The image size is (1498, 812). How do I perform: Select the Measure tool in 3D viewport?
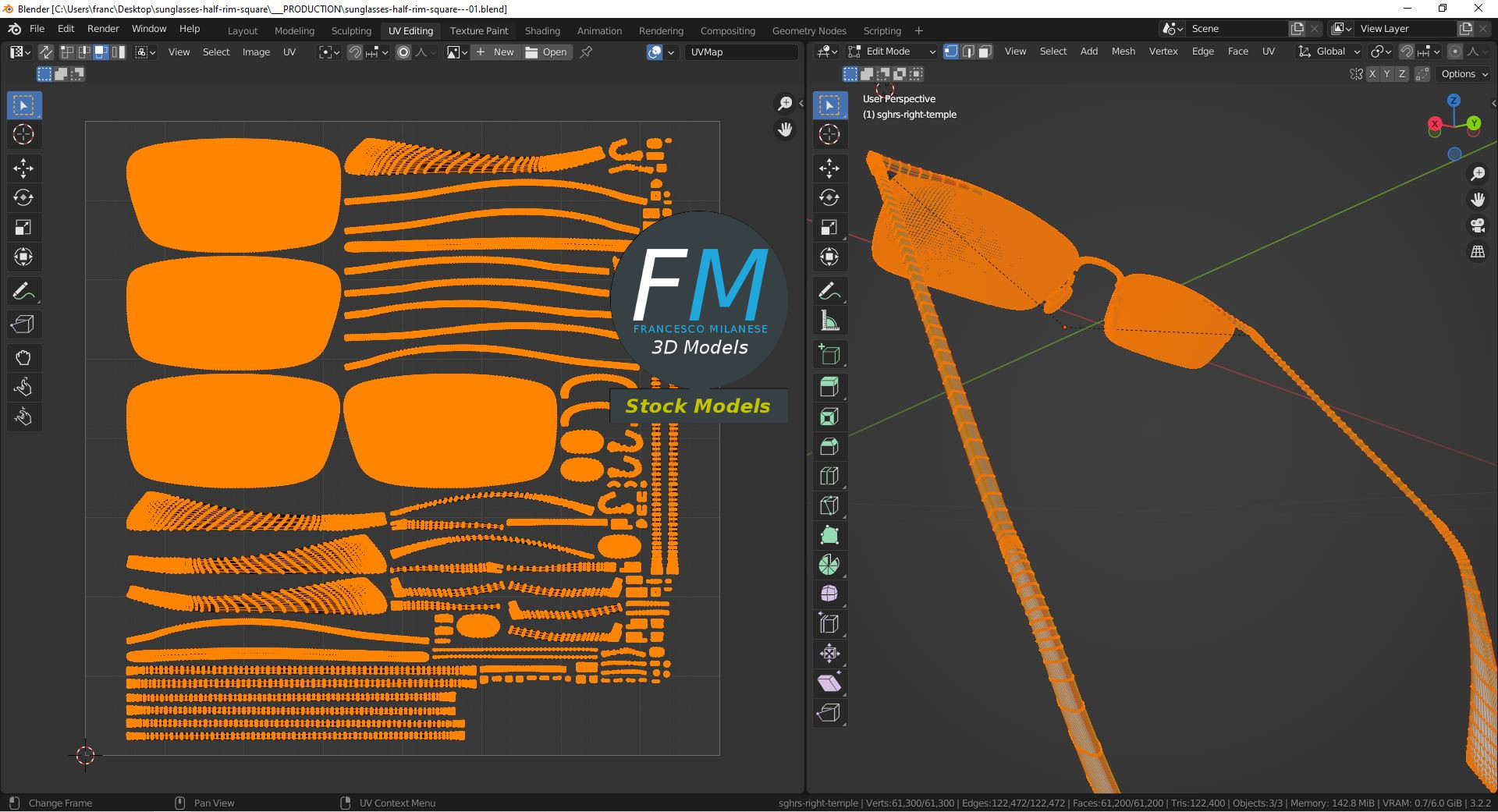(x=829, y=321)
